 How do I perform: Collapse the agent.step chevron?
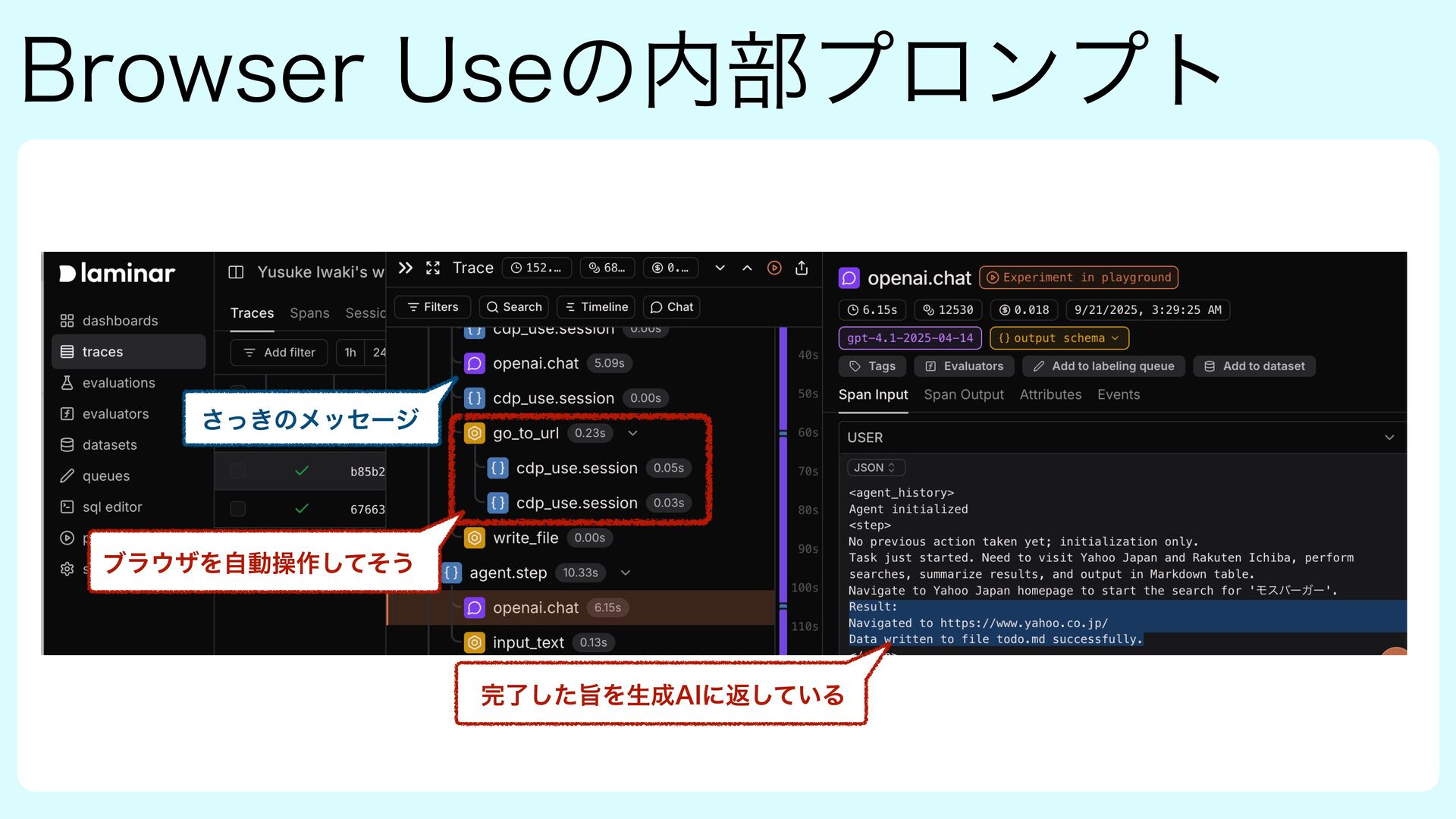click(626, 573)
